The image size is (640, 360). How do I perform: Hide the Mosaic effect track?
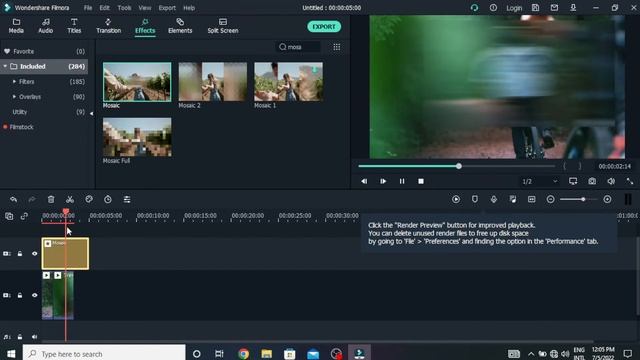[35, 253]
